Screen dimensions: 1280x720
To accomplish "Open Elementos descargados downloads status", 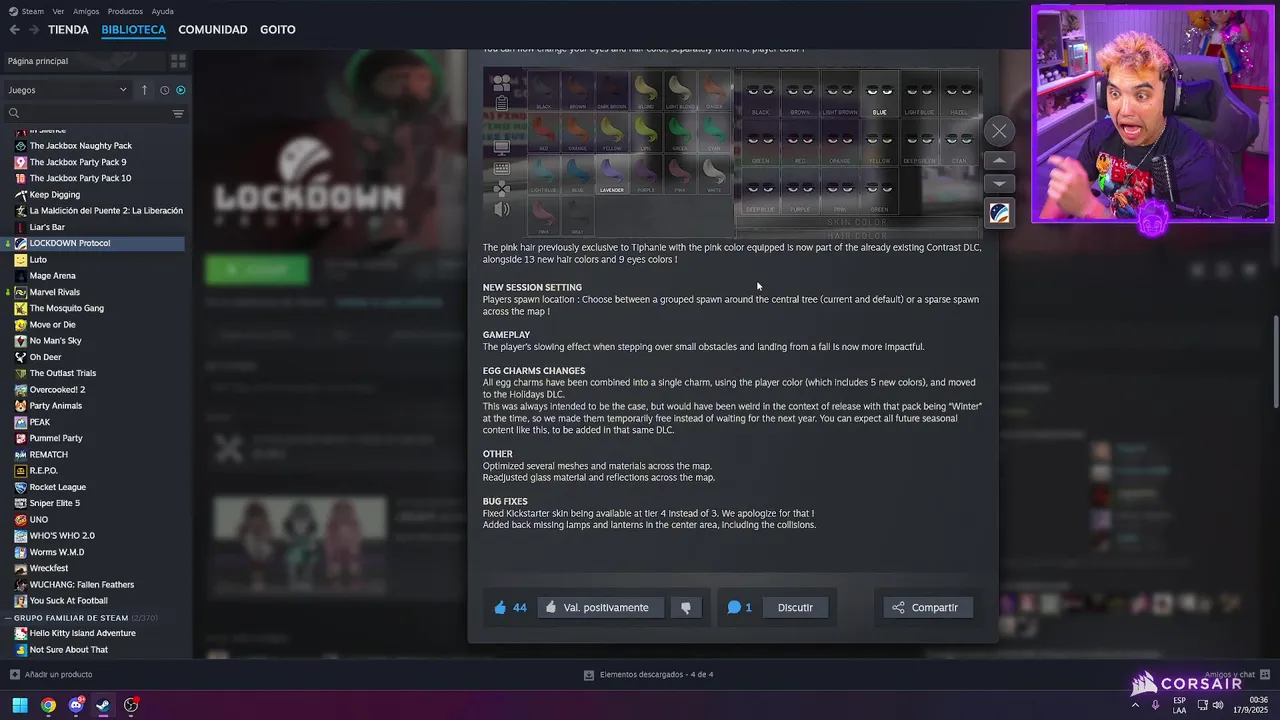I will coord(649,675).
